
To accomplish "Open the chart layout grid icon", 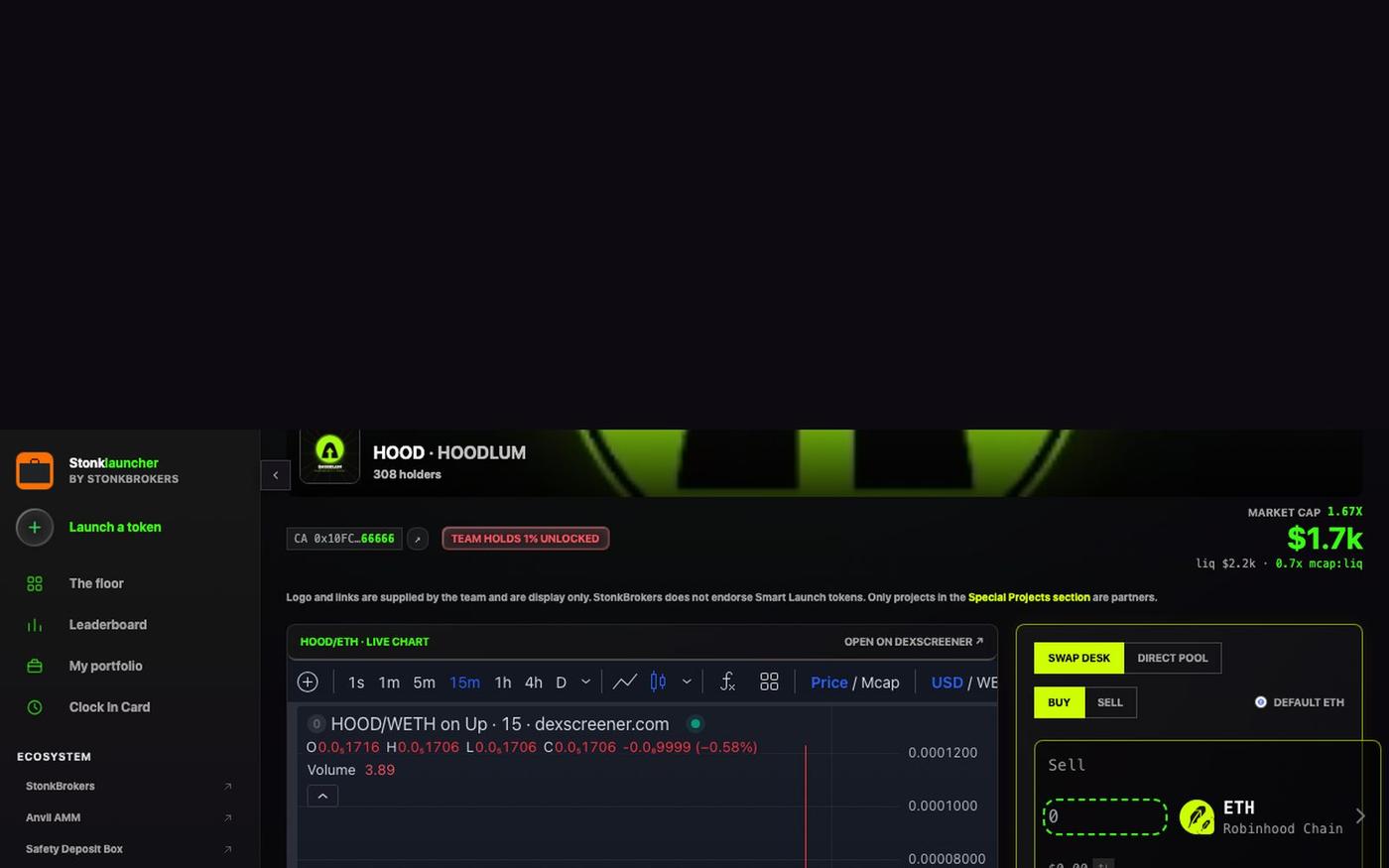I will [x=769, y=682].
